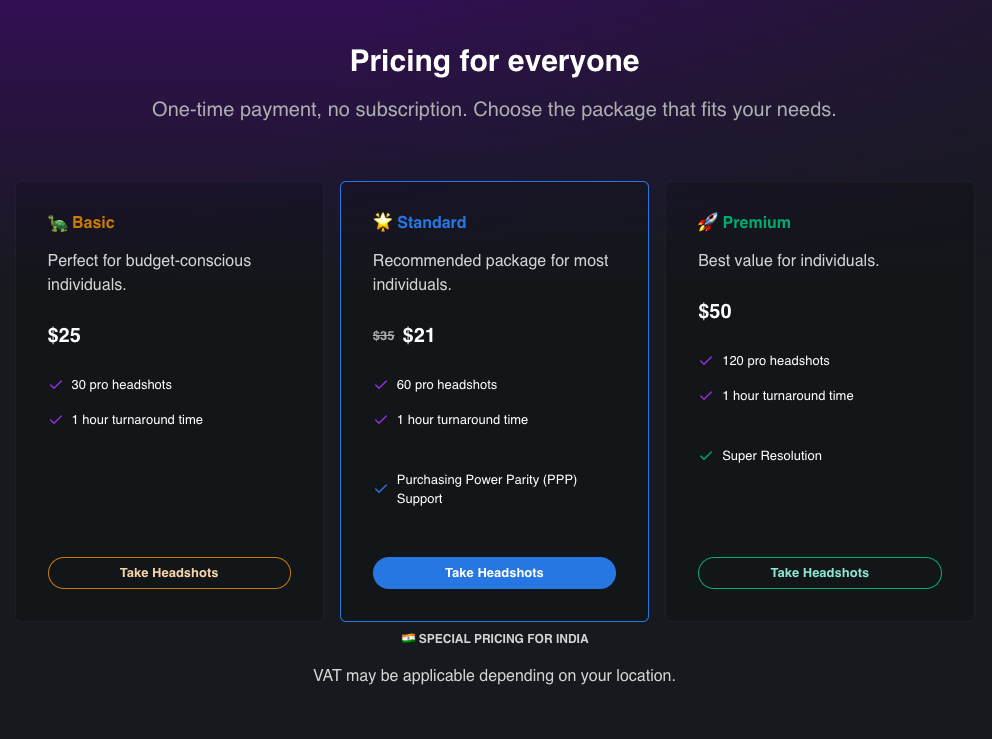Screen dimensions: 992x739
Task: Click the star icon next to Standard
Action: click(x=383, y=222)
